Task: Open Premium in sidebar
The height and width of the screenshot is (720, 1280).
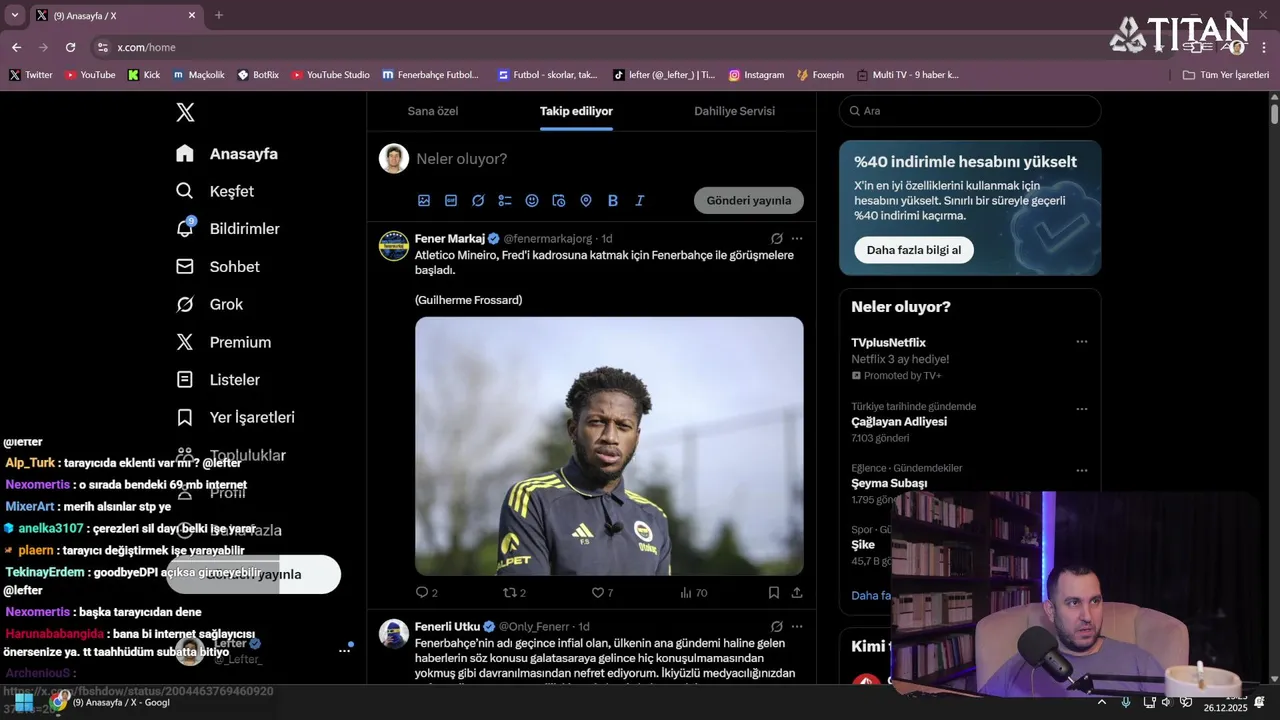Action: point(224,342)
